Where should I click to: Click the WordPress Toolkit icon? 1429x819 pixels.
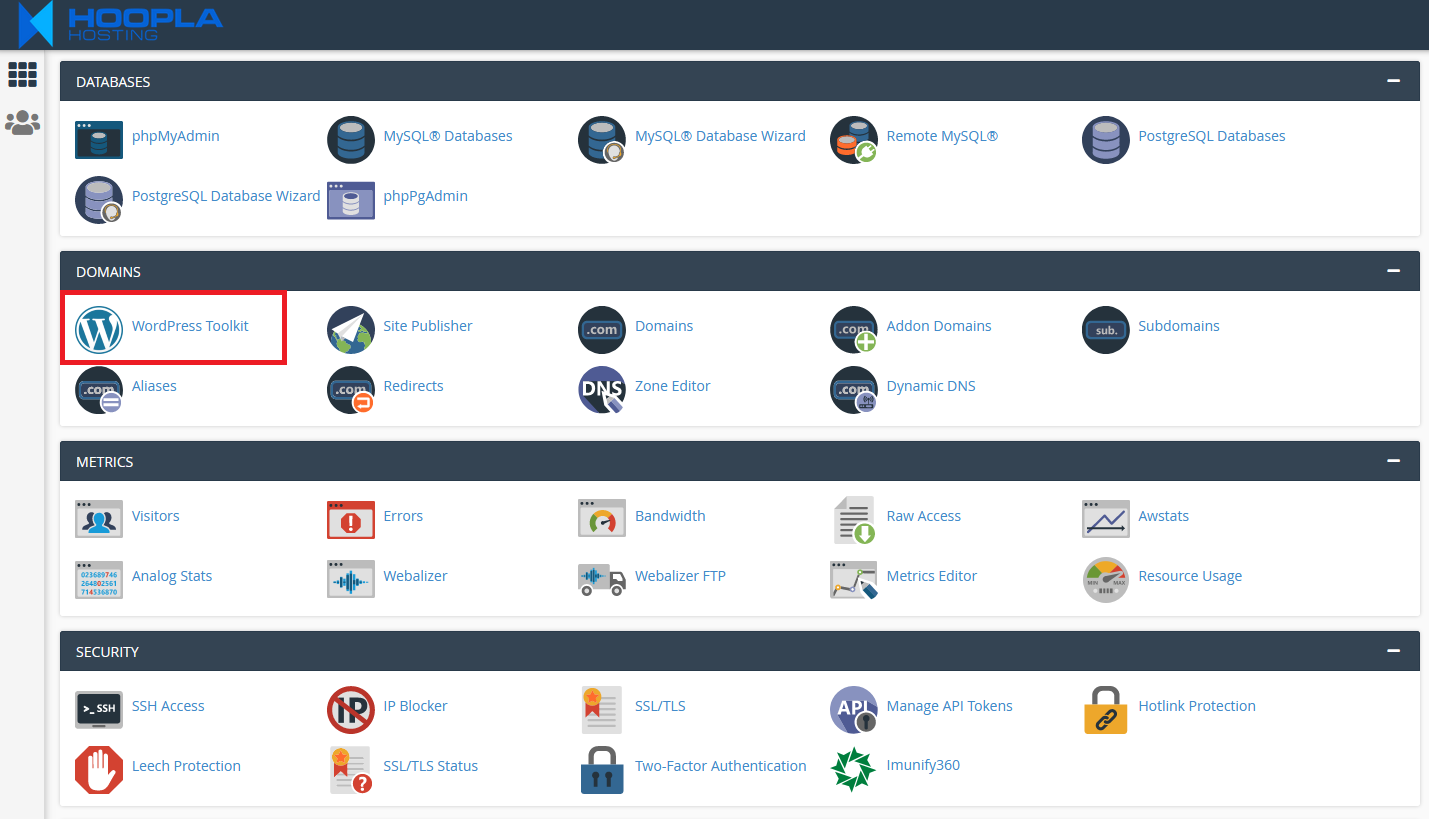tap(99, 329)
